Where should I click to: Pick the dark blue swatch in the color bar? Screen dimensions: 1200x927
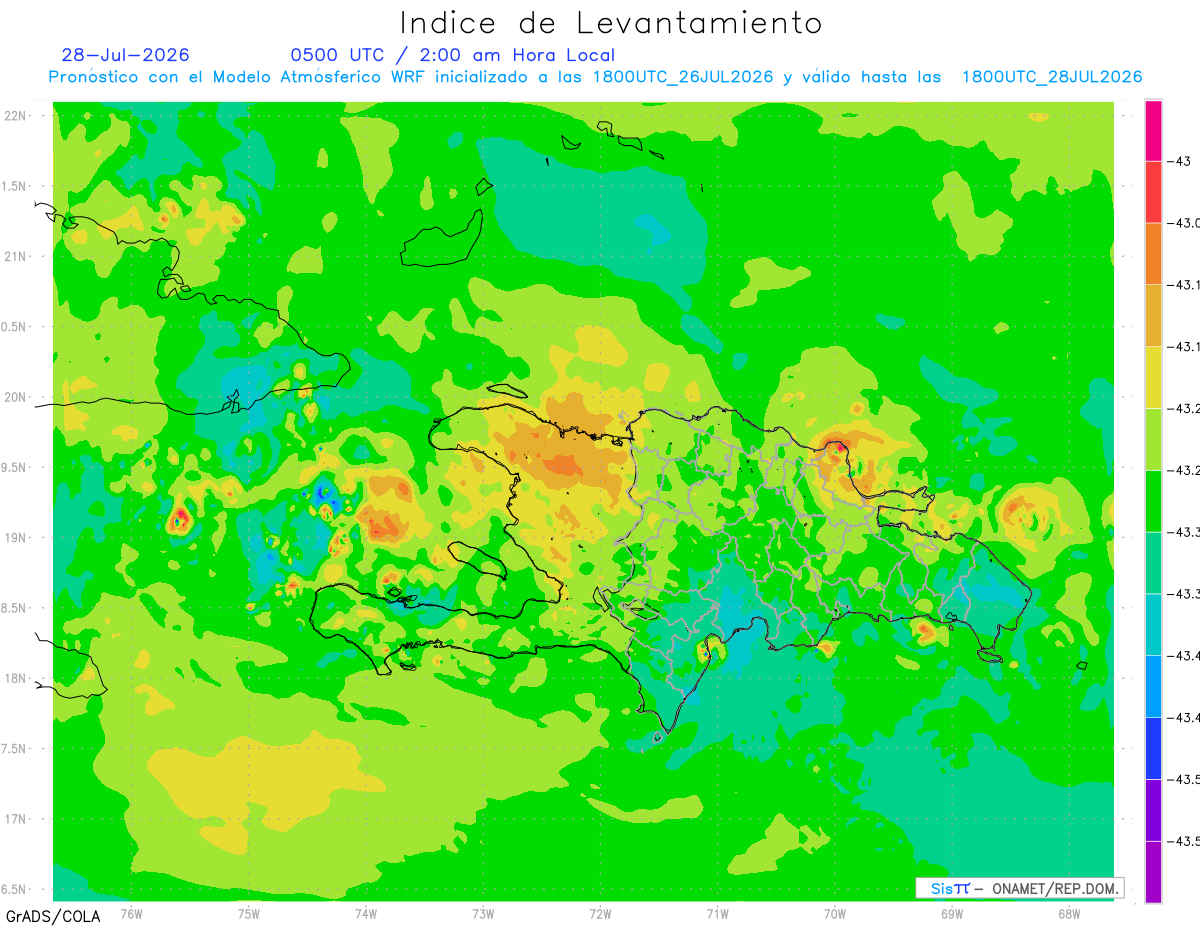click(x=1153, y=749)
